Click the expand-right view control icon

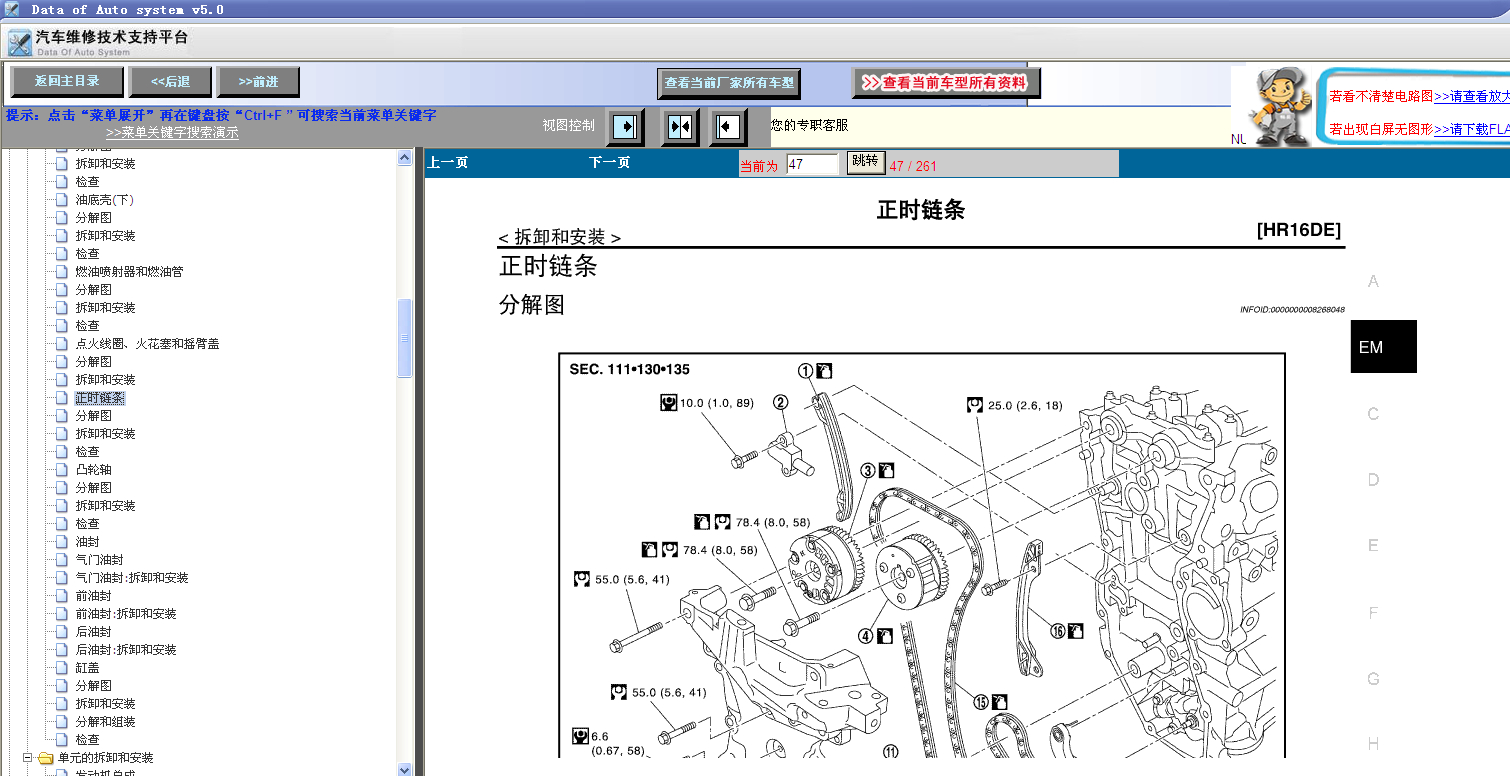pos(625,127)
